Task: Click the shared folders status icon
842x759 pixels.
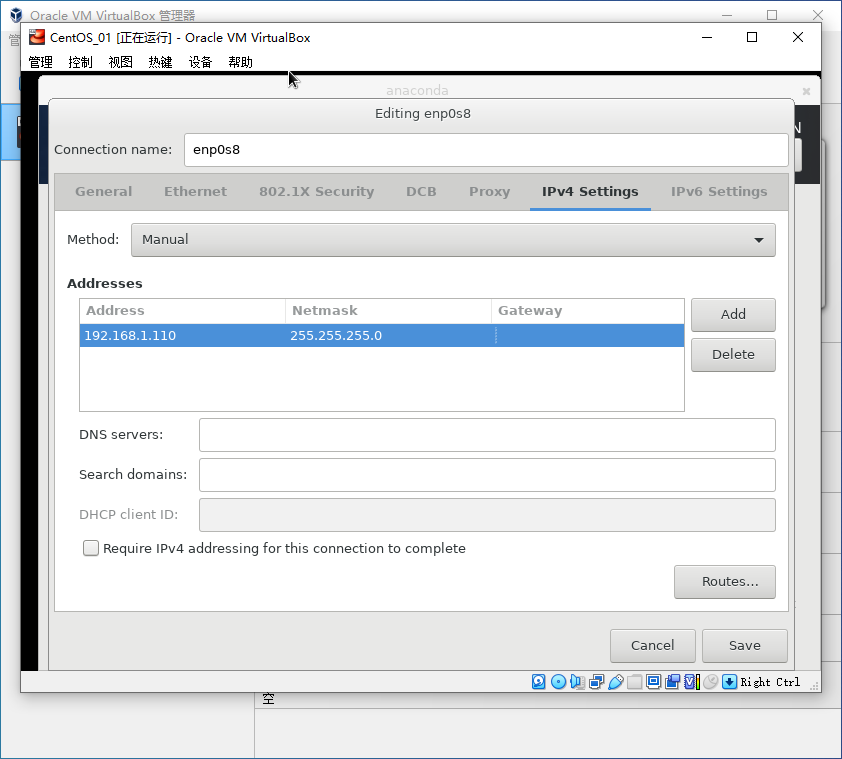Action: pyautogui.click(x=635, y=682)
